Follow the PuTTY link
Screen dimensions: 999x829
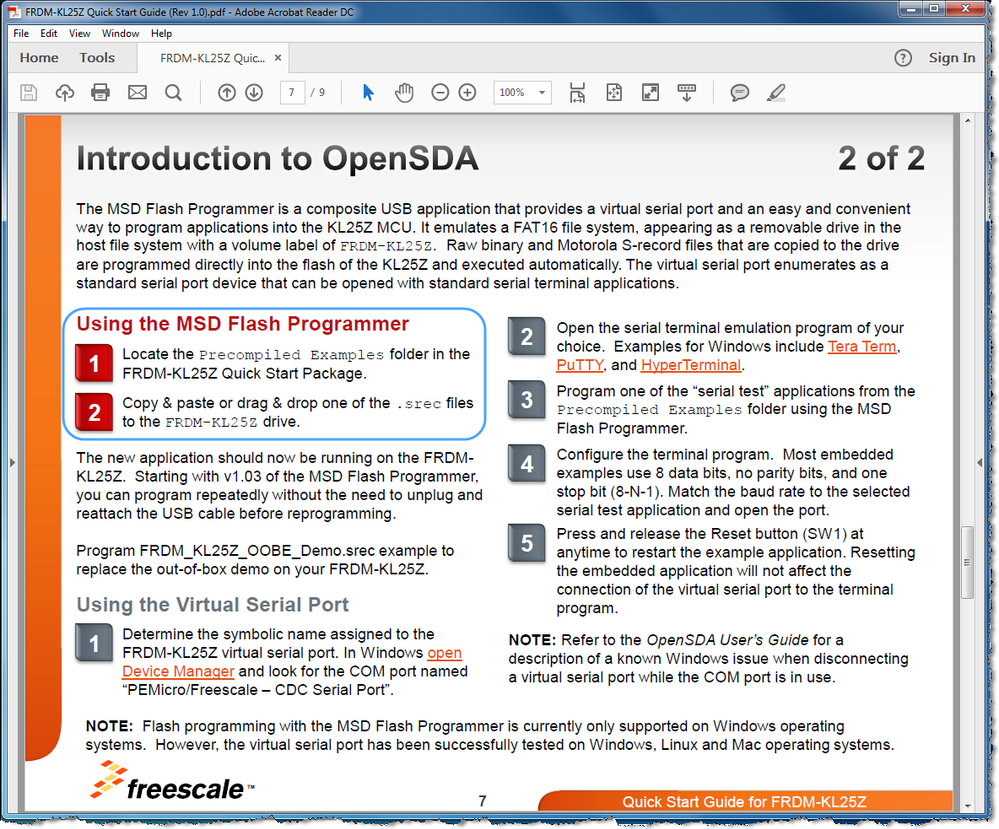click(x=580, y=365)
